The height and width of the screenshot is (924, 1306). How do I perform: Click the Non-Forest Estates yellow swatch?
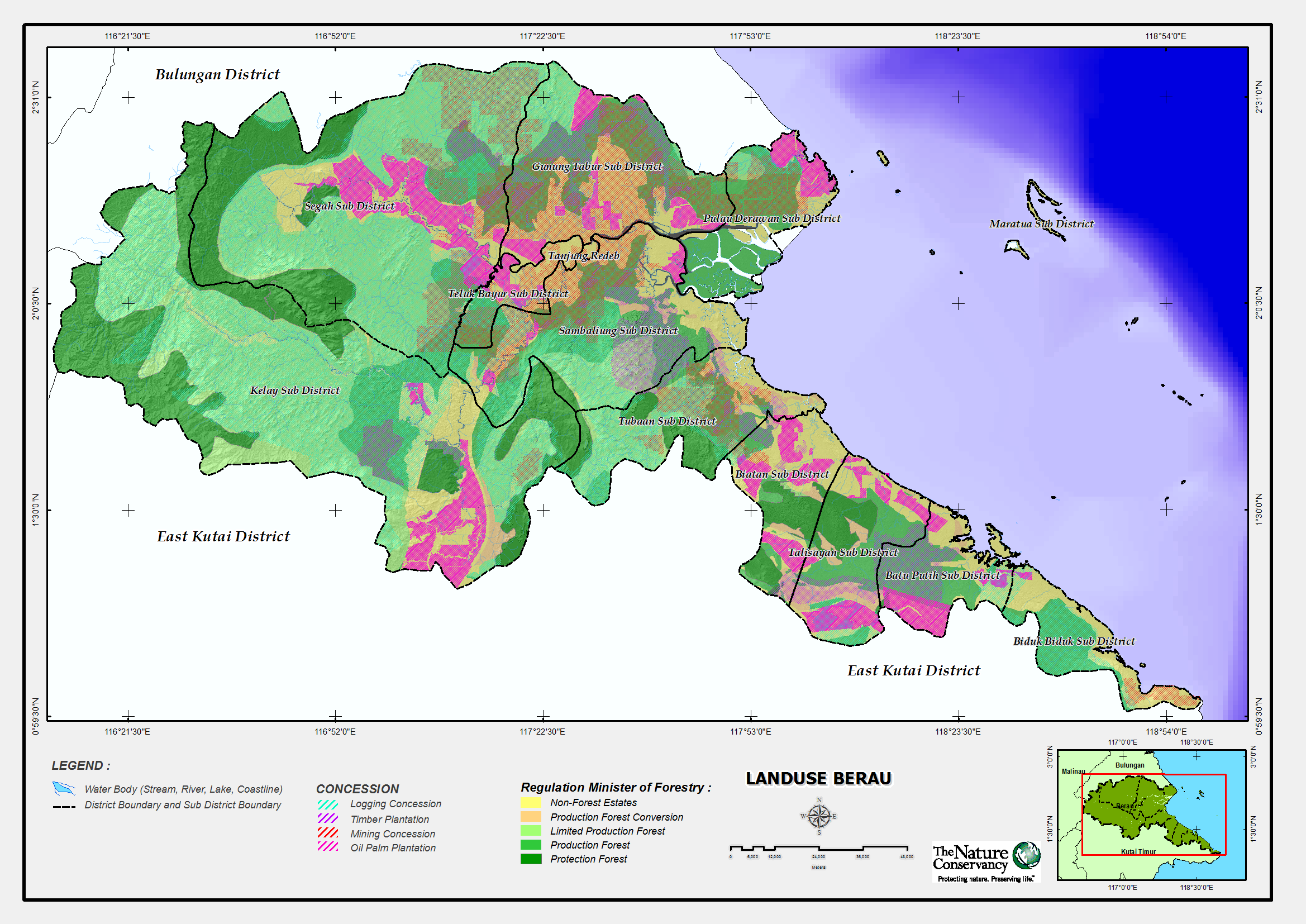pos(531,803)
